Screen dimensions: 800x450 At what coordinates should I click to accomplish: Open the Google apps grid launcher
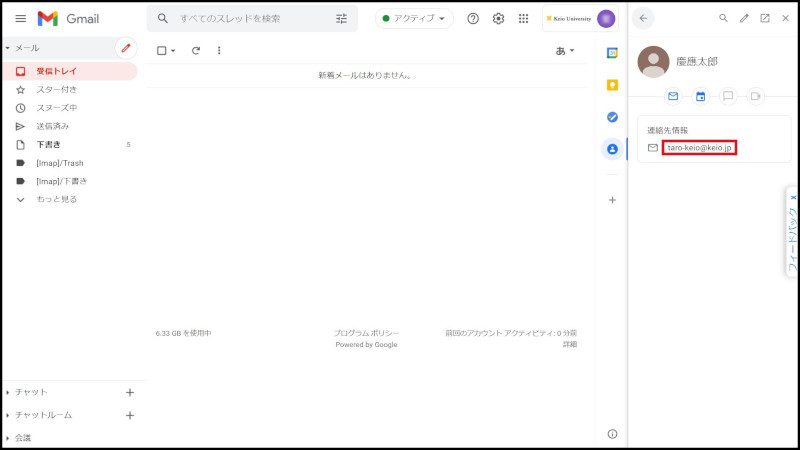(523, 19)
